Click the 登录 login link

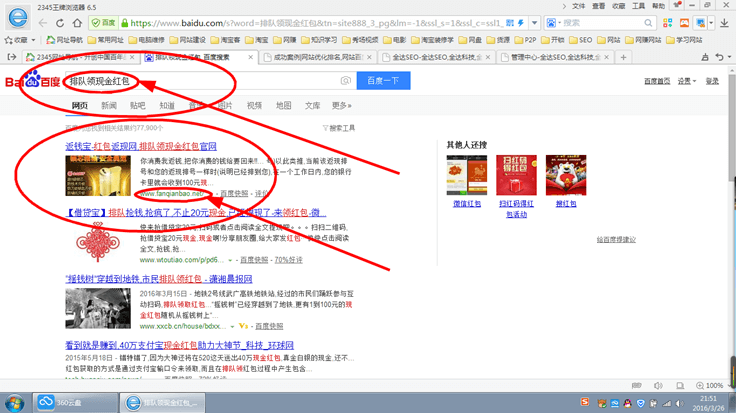coord(712,81)
